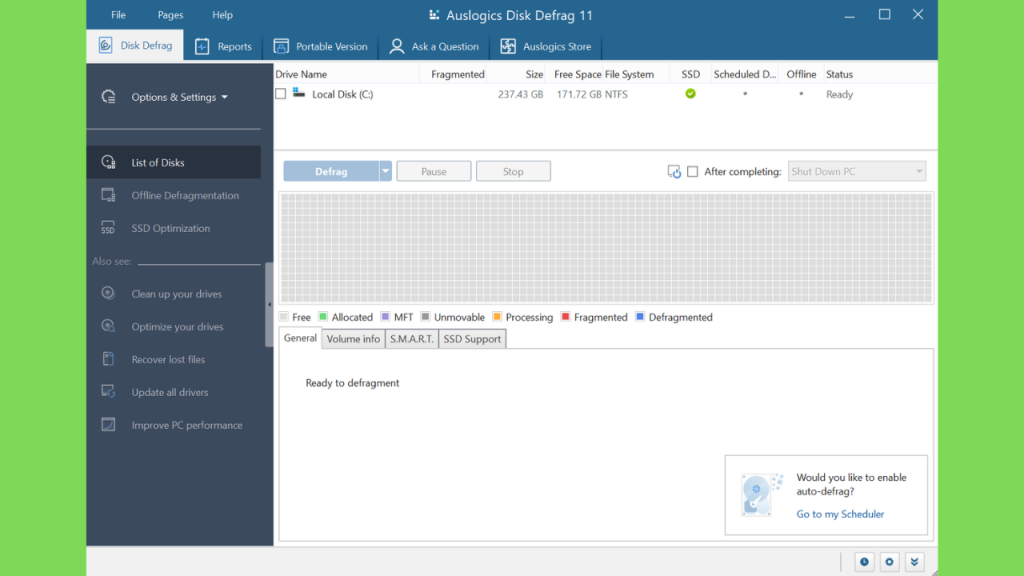The width and height of the screenshot is (1024, 576).
Task: Switch to the Volume info tab
Action: point(353,339)
